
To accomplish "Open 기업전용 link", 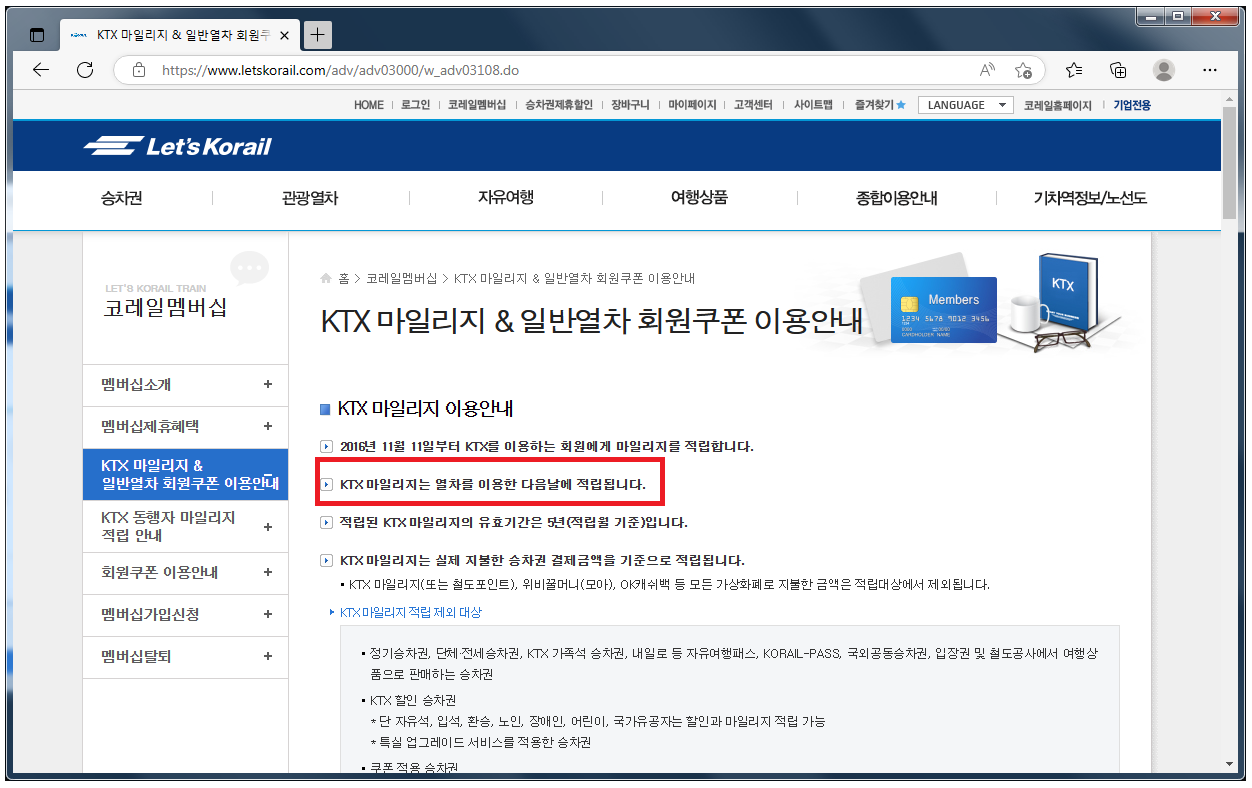I will coord(1132,105).
